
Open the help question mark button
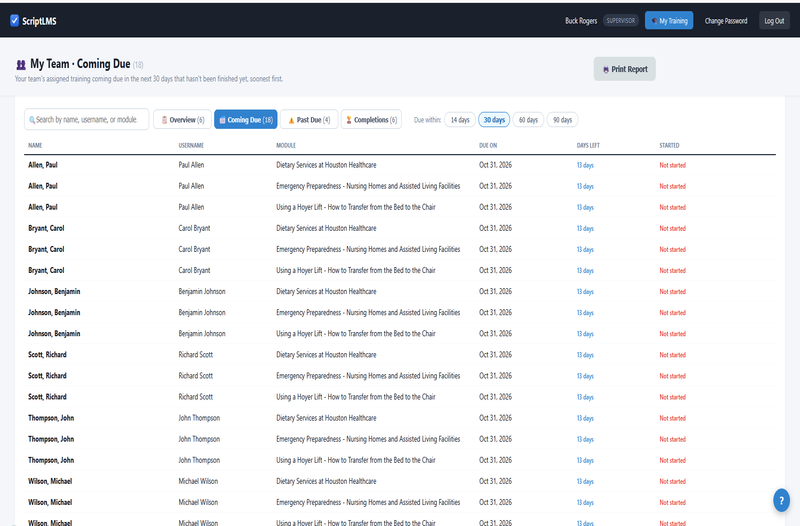click(781, 500)
